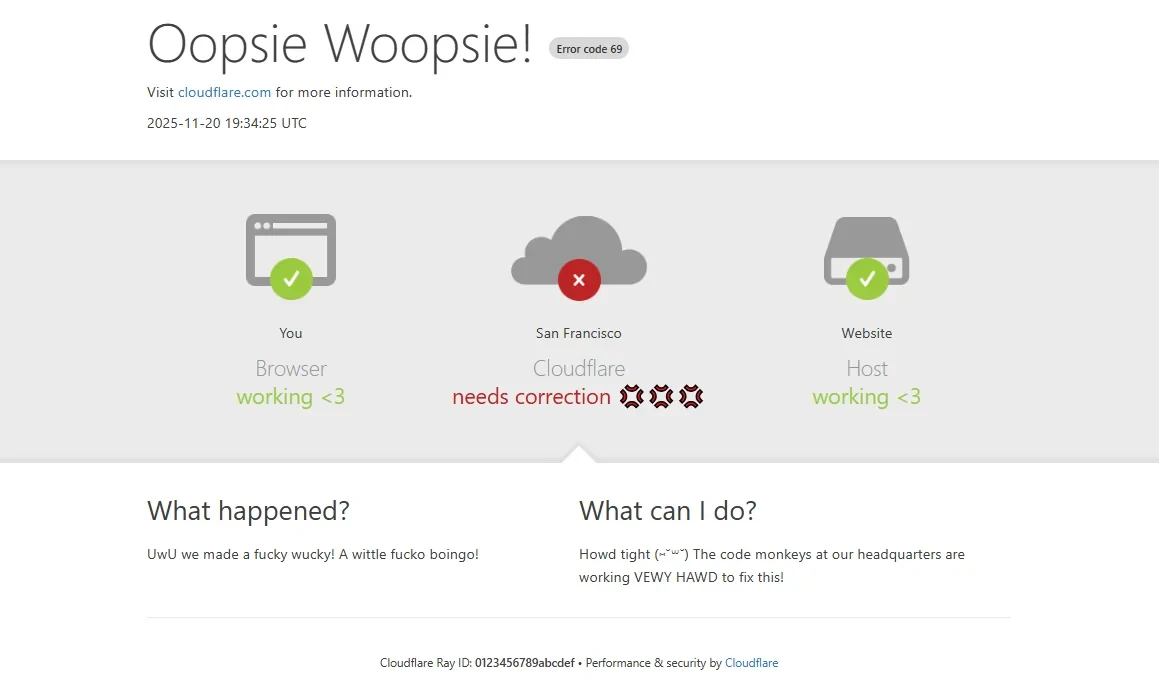Open the cloudflare.com link for more information
The image size is (1159, 683).
coord(224,92)
